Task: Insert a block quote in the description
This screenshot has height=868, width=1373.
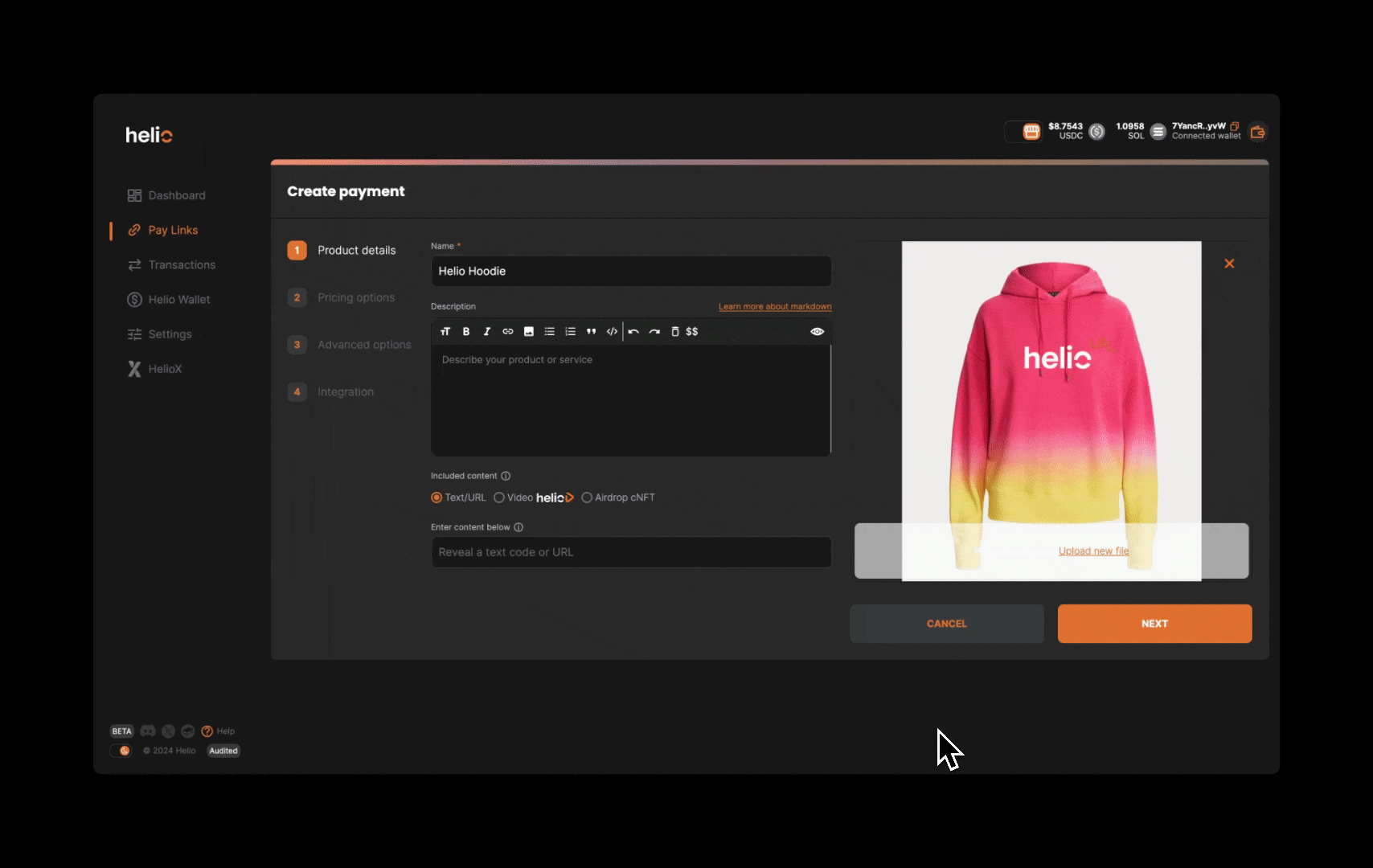Action: point(592,331)
